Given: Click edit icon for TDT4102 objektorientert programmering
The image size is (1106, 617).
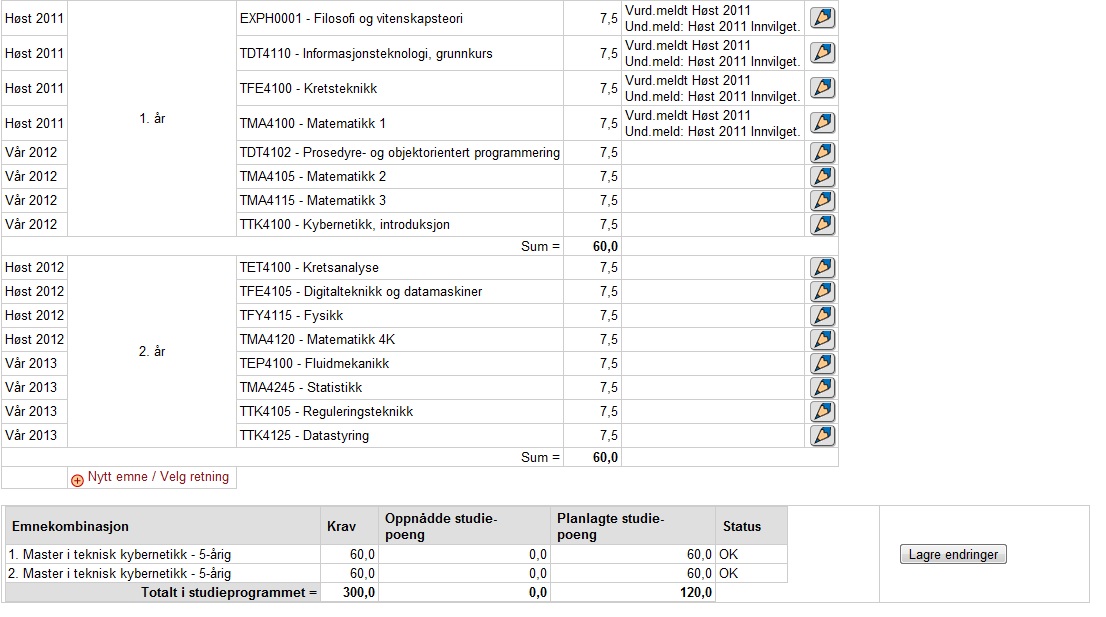Looking at the screenshot, I should pos(822,152).
